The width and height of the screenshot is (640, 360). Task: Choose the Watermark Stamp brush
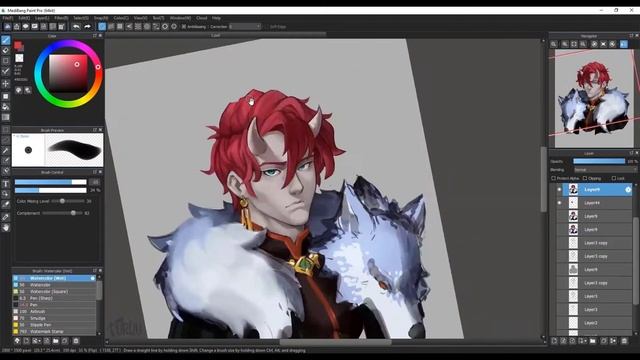[x=54, y=331]
